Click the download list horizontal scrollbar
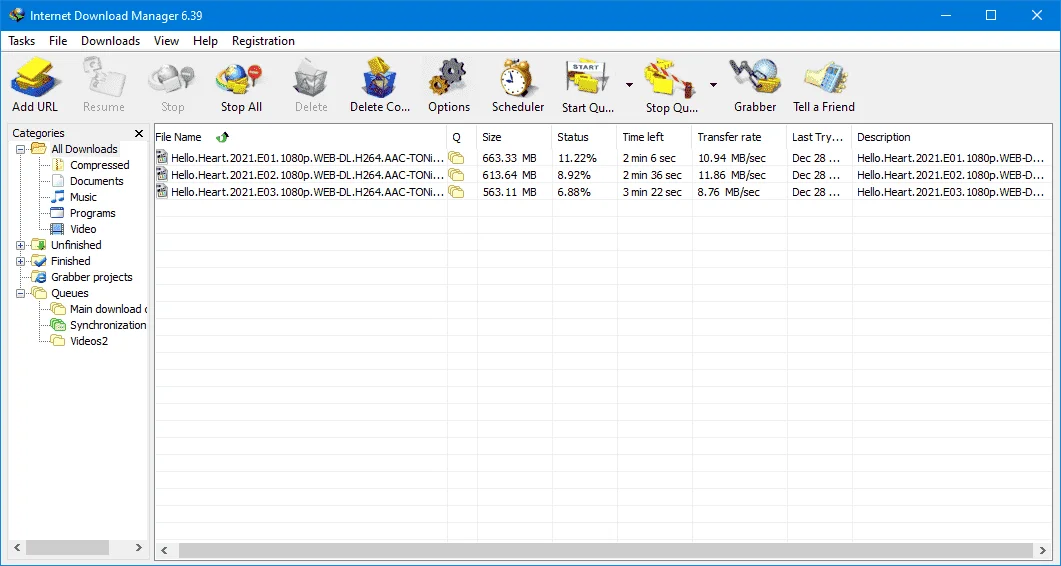This screenshot has height=566, width=1061. tap(604, 550)
